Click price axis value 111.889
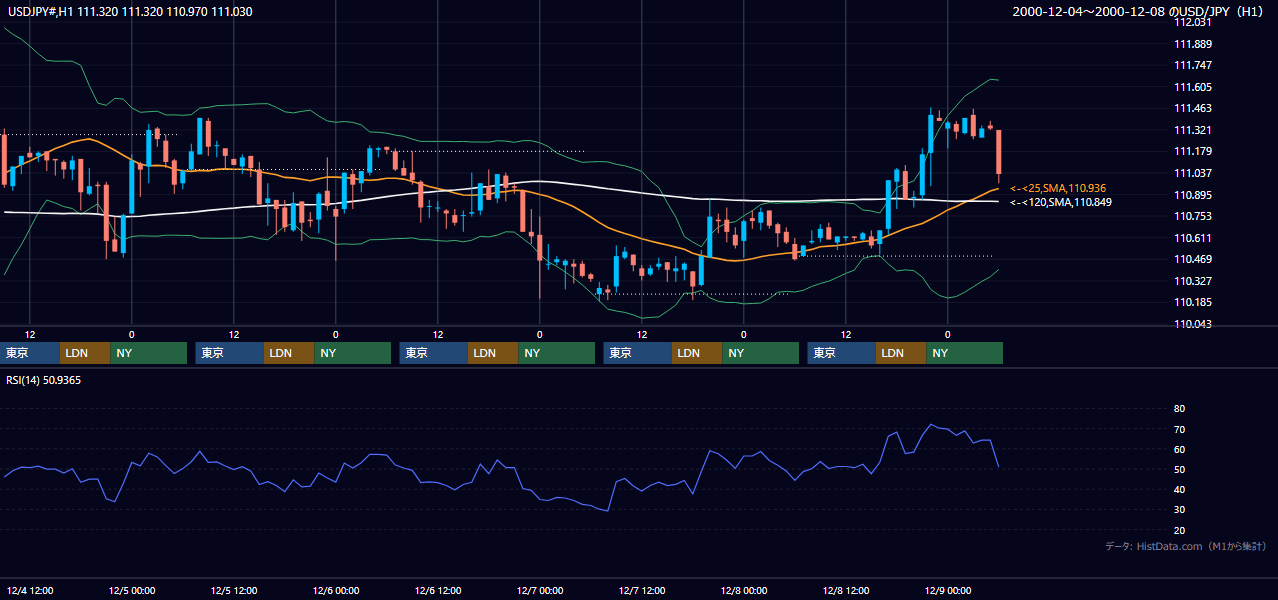Viewport: 1278px width, 600px height. (1193, 44)
